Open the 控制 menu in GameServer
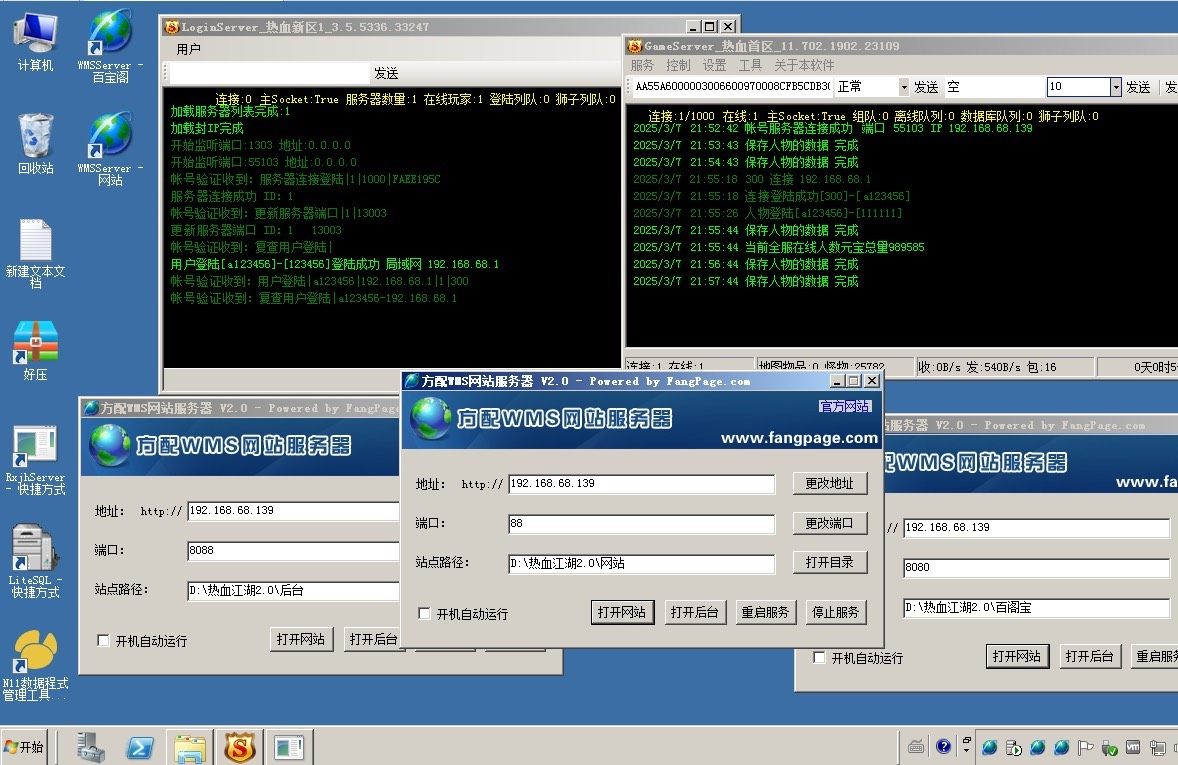The width and height of the screenshot is (1178, 765). [678, 65]
